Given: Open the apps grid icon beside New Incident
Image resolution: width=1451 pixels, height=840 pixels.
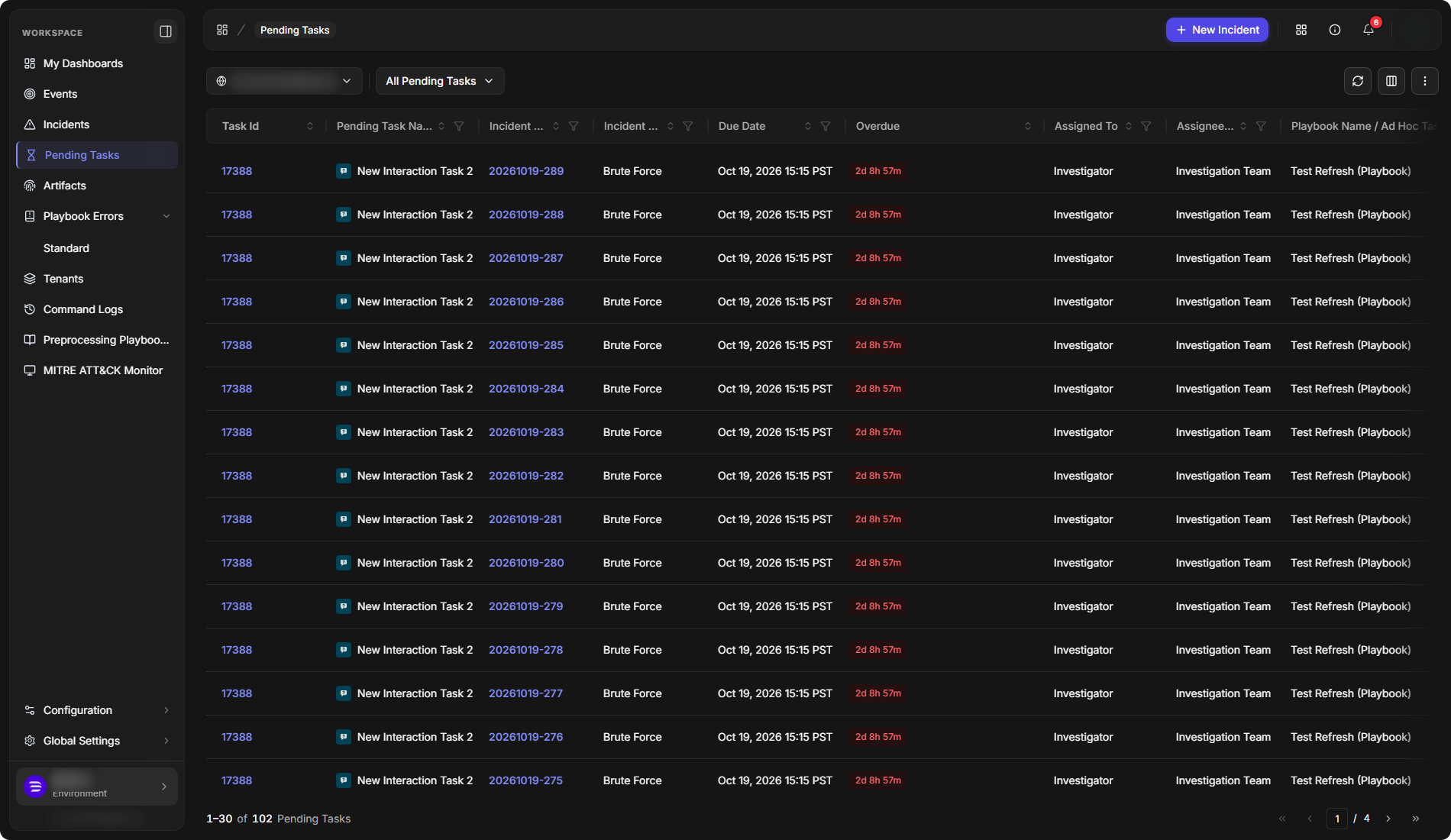Looking at the screenshot, I should pos(1301,30).
